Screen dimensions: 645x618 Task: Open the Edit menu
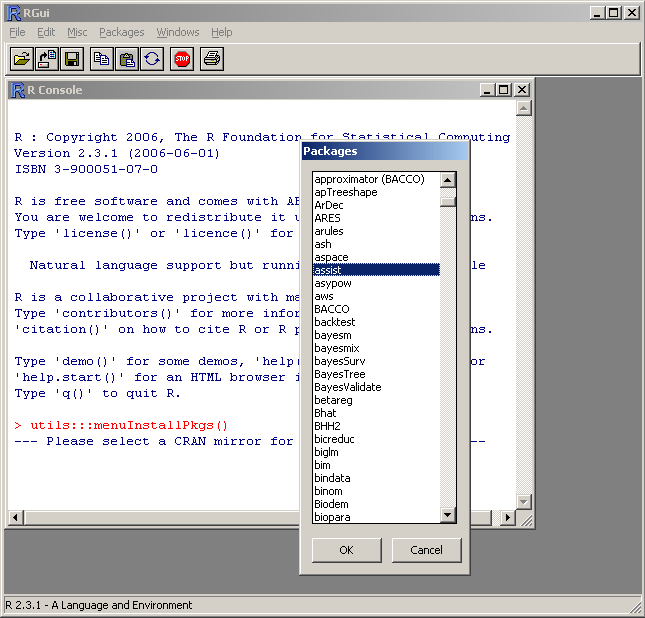pos(46,32)
